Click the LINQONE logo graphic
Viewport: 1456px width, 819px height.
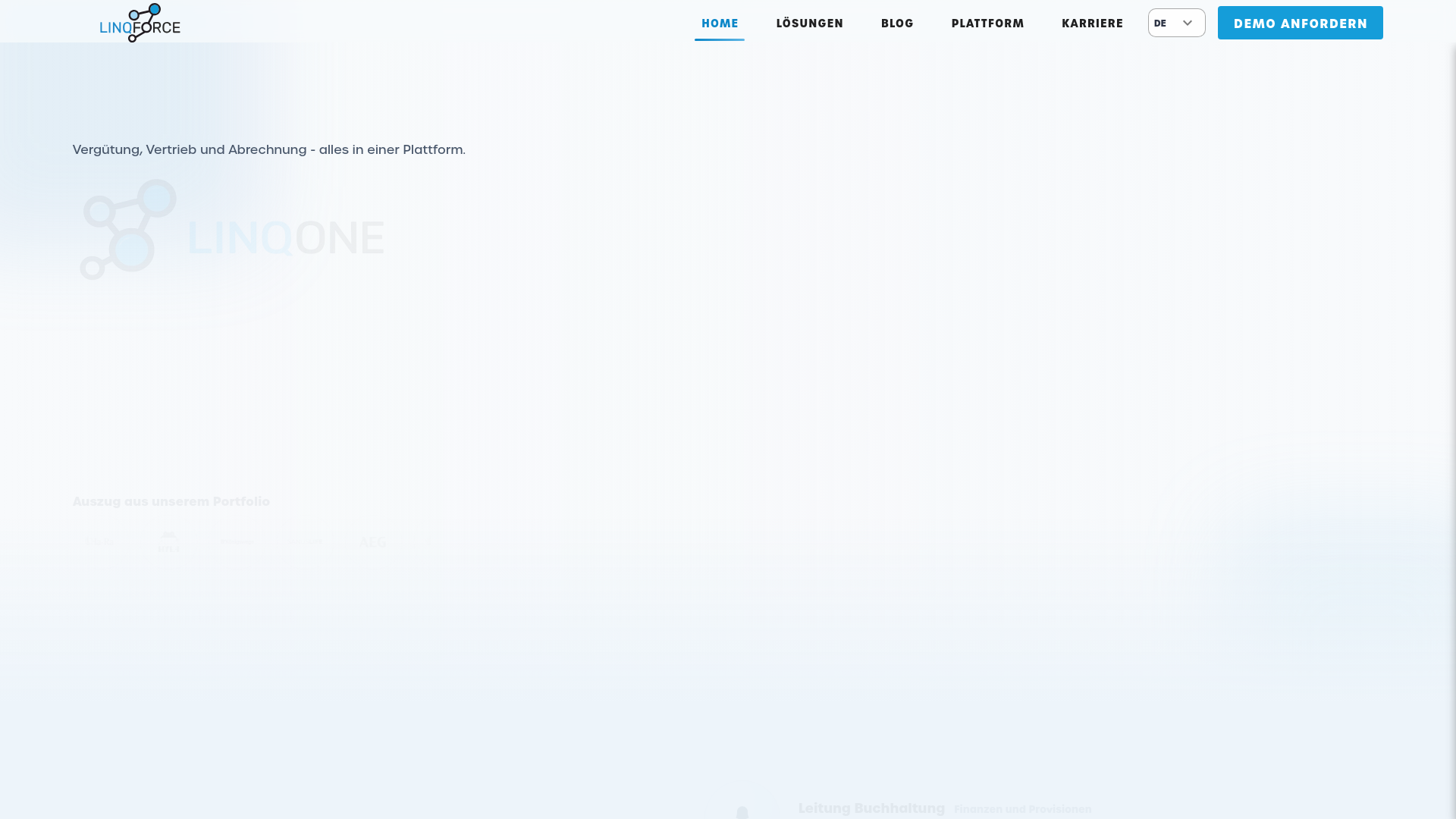(x=232, y=231)
